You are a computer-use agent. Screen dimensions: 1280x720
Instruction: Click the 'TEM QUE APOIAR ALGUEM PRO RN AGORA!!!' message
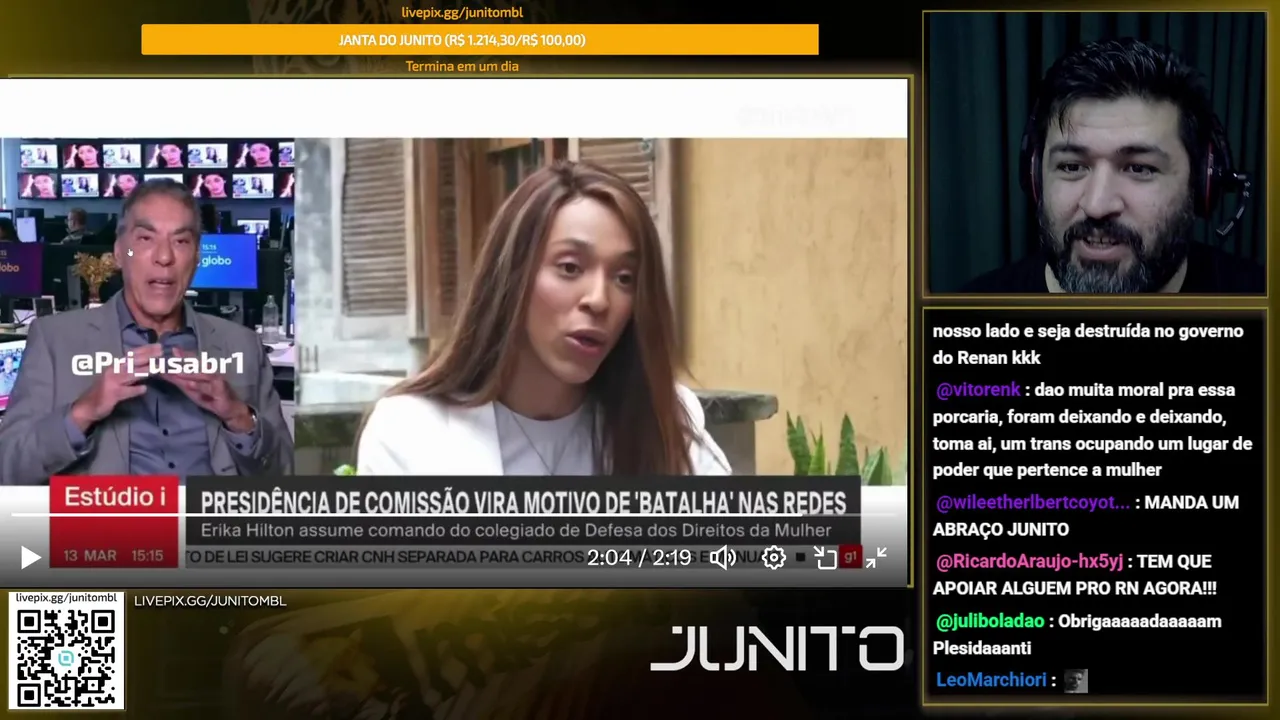[x=1075, y=575]
